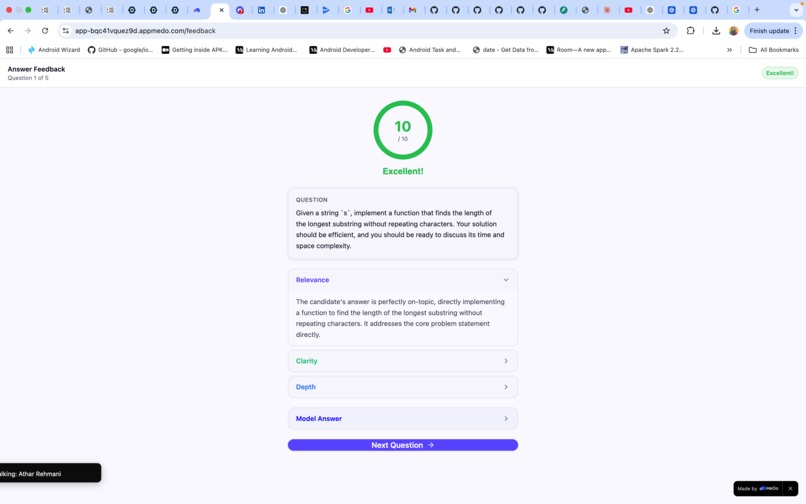Open the Android Task and bookmark

[430, 50]
